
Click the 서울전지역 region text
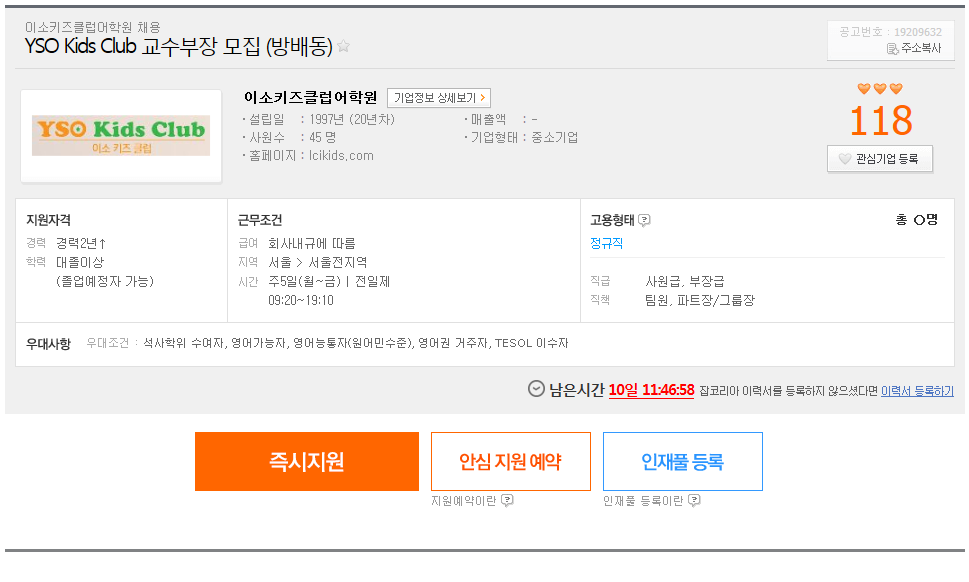(x=337, y=263)
